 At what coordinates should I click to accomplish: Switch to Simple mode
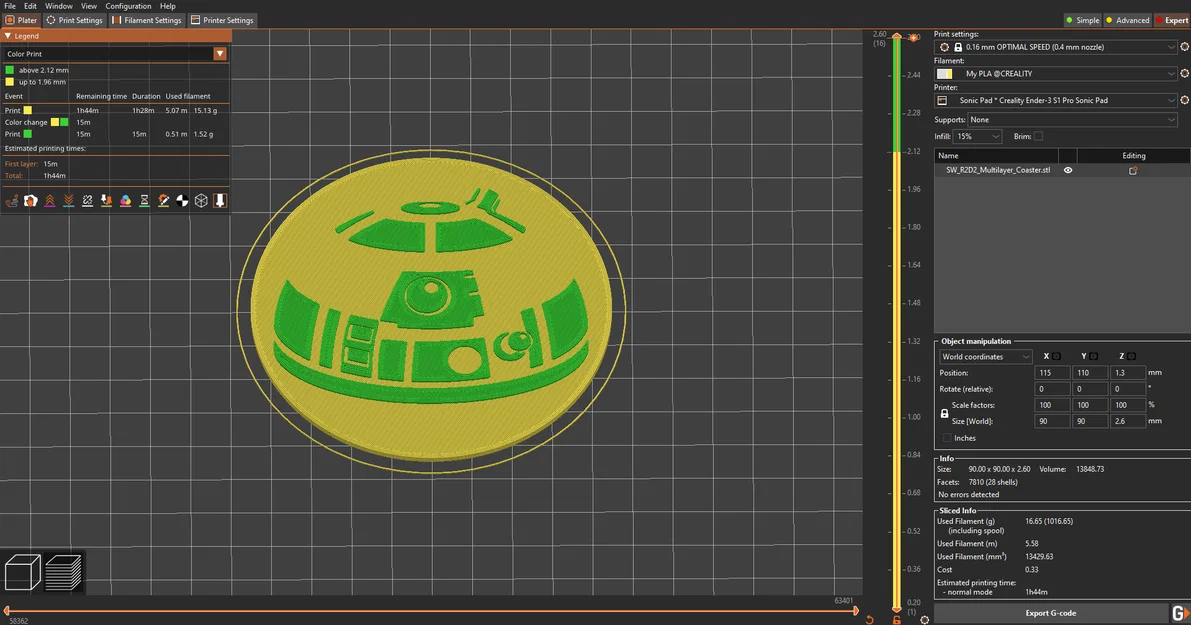[1082, 21]
